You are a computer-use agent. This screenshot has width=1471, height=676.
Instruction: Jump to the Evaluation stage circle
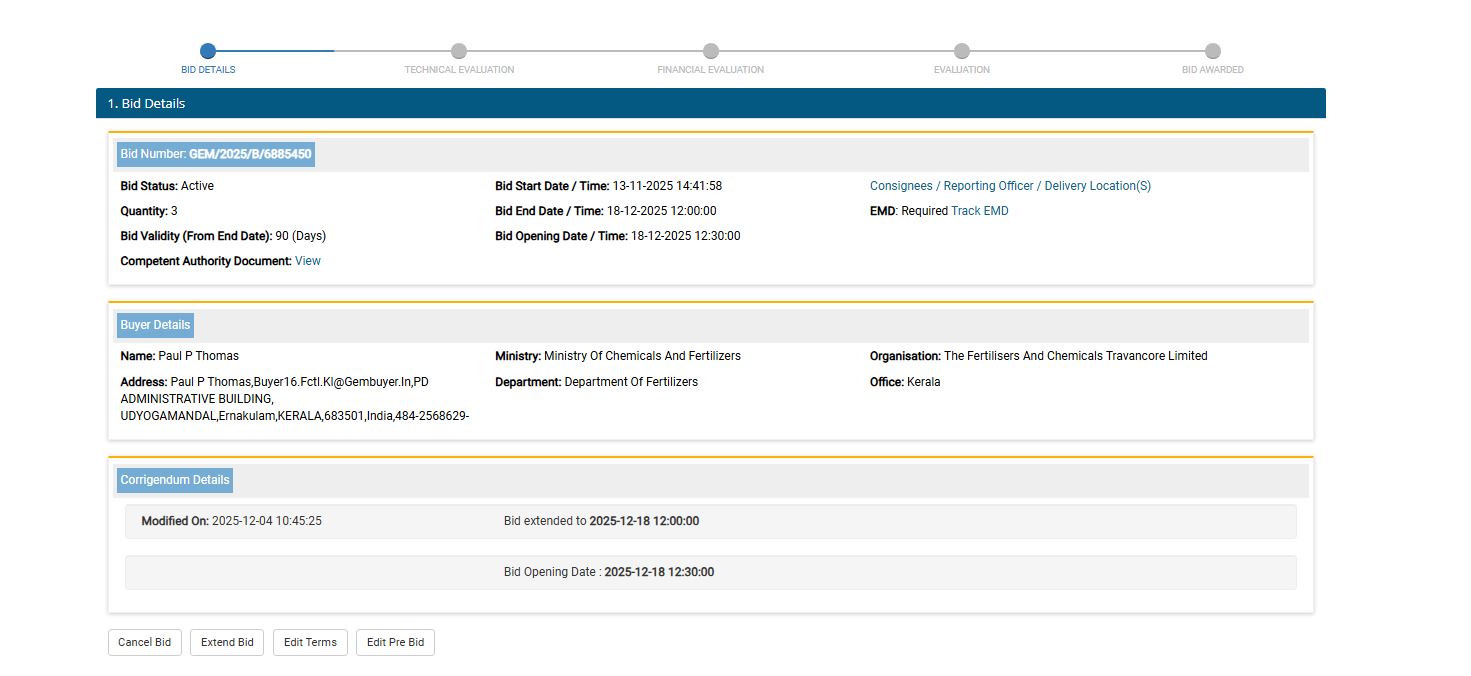click(961, 51)
